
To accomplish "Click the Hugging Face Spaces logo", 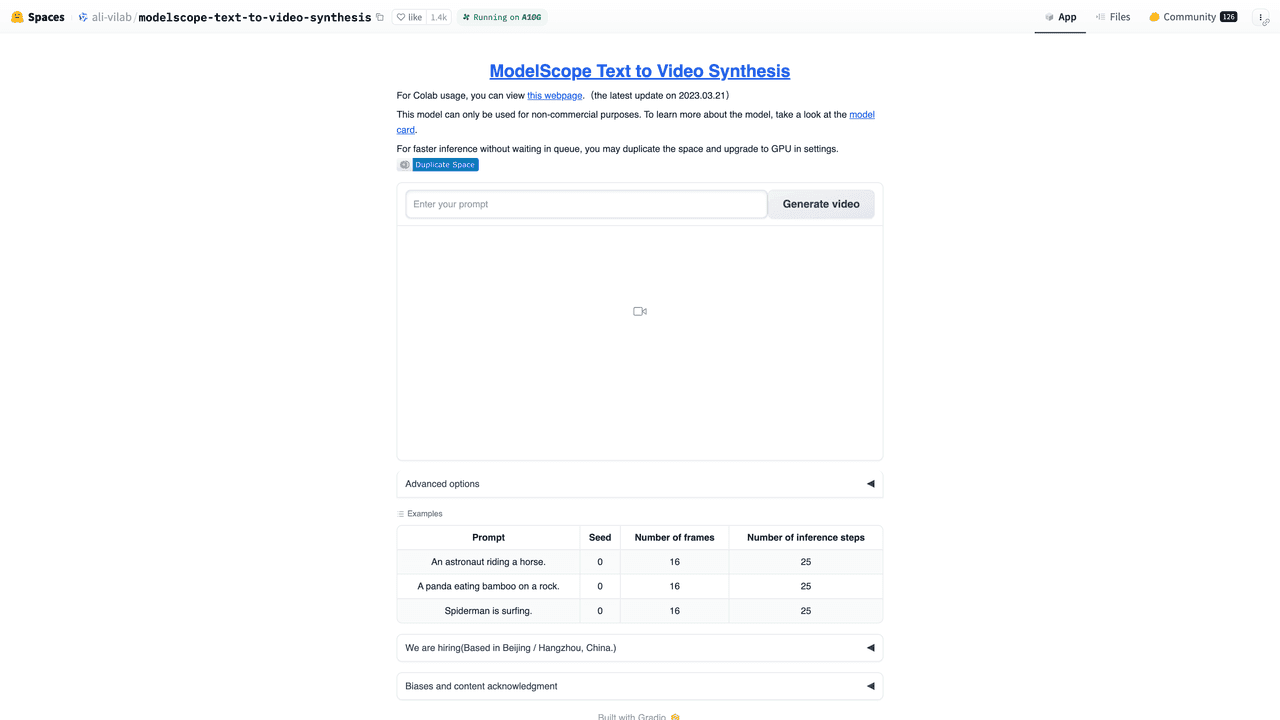I will coord(17,17).
